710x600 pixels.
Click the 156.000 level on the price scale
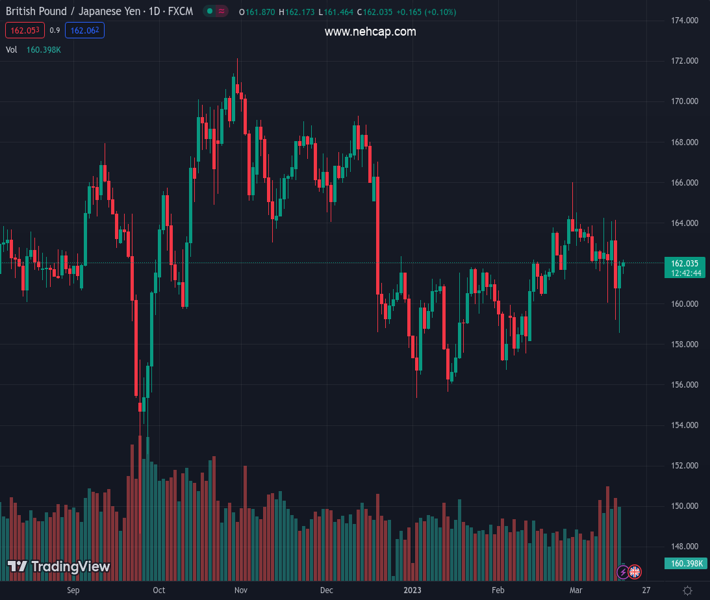coord(684,385)
